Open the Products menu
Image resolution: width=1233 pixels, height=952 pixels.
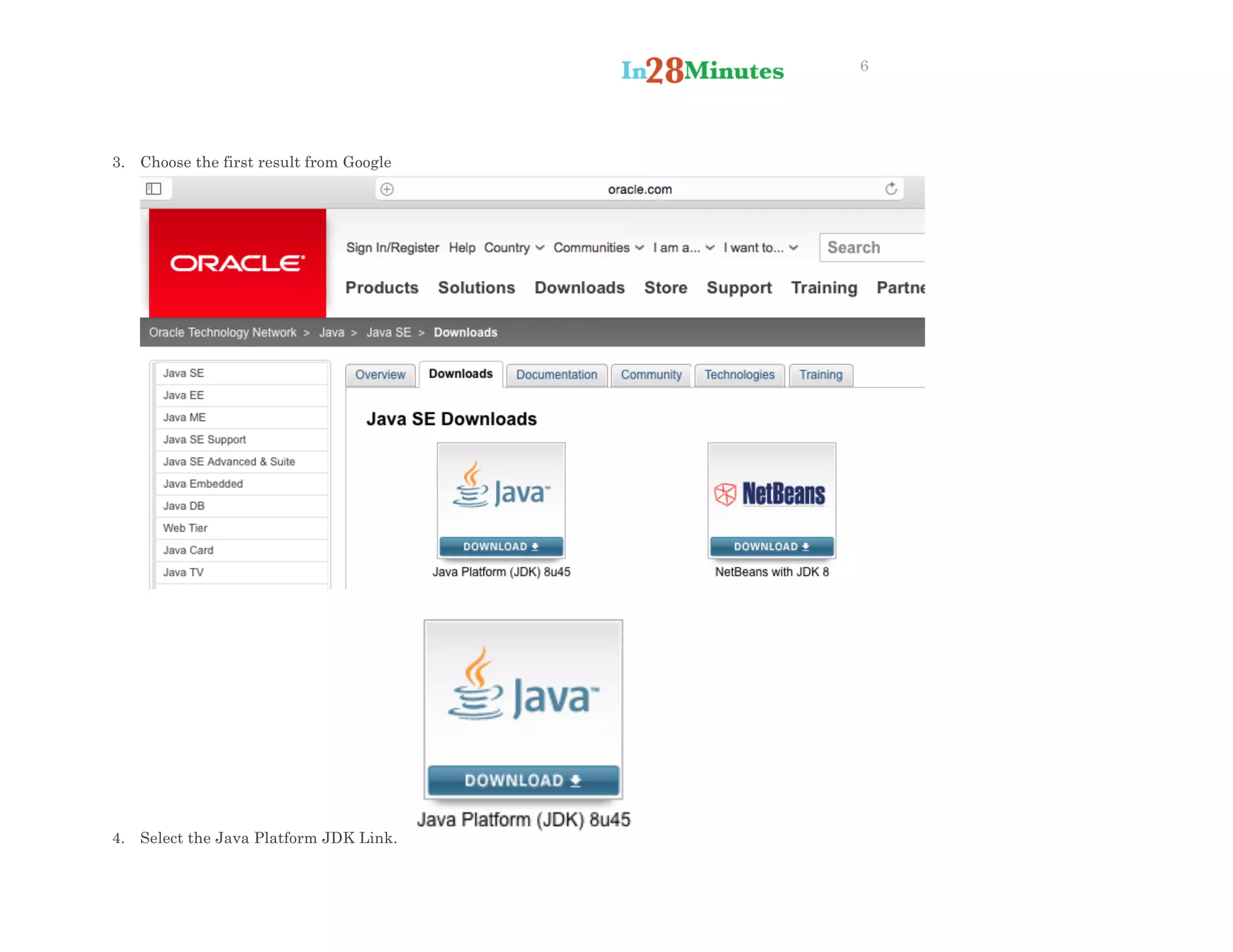382,288
